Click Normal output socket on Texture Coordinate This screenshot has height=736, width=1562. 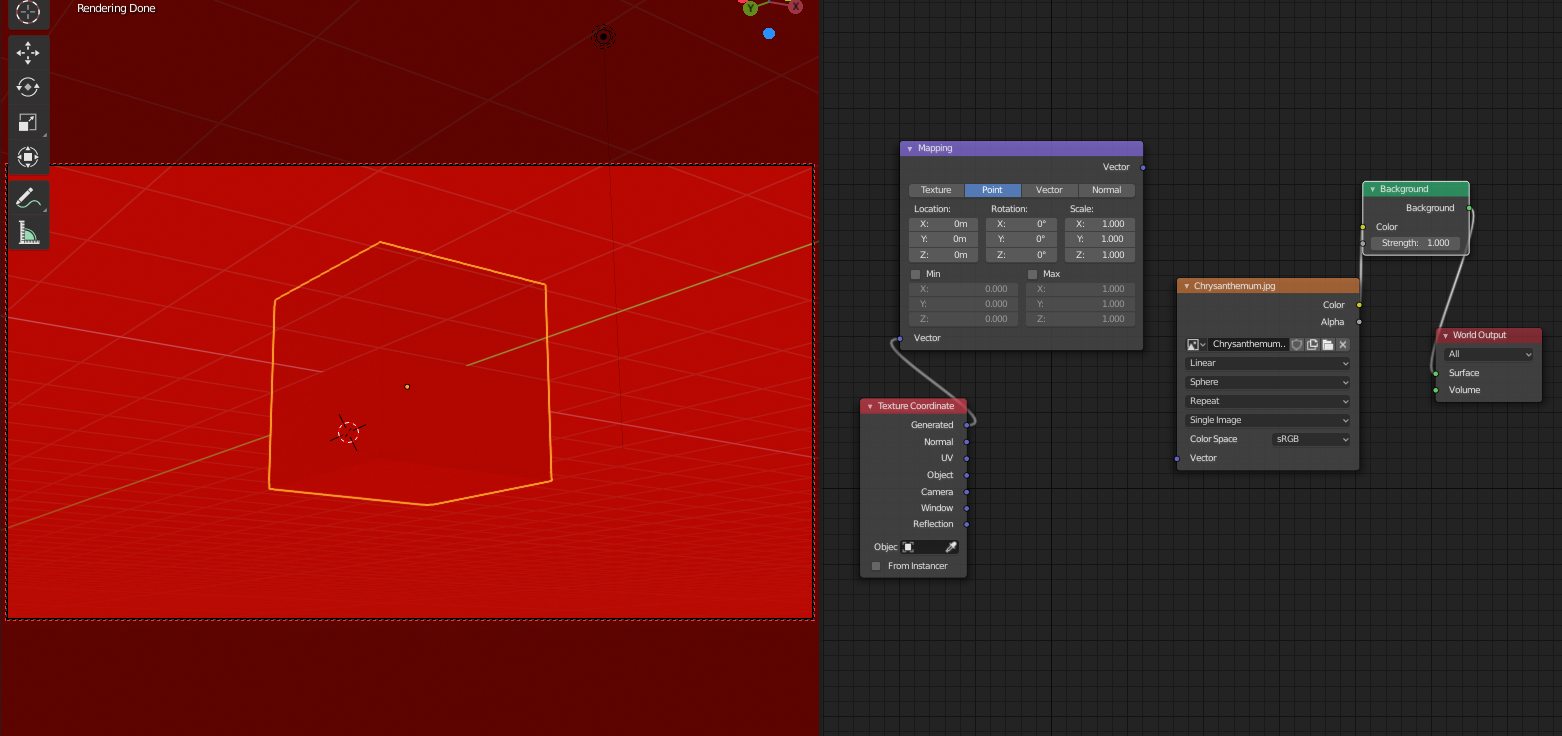[x=966, y=442]
